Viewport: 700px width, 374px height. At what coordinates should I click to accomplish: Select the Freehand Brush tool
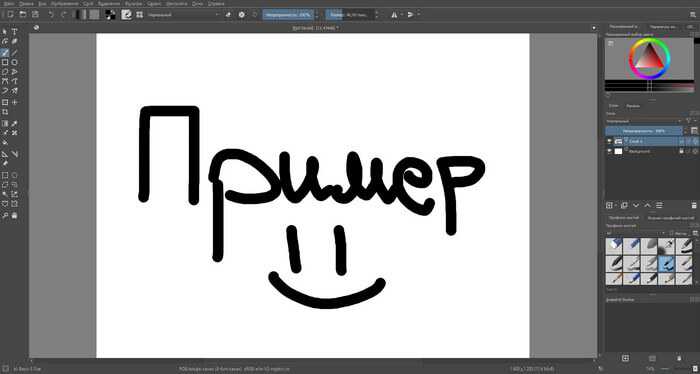[5, 52]
